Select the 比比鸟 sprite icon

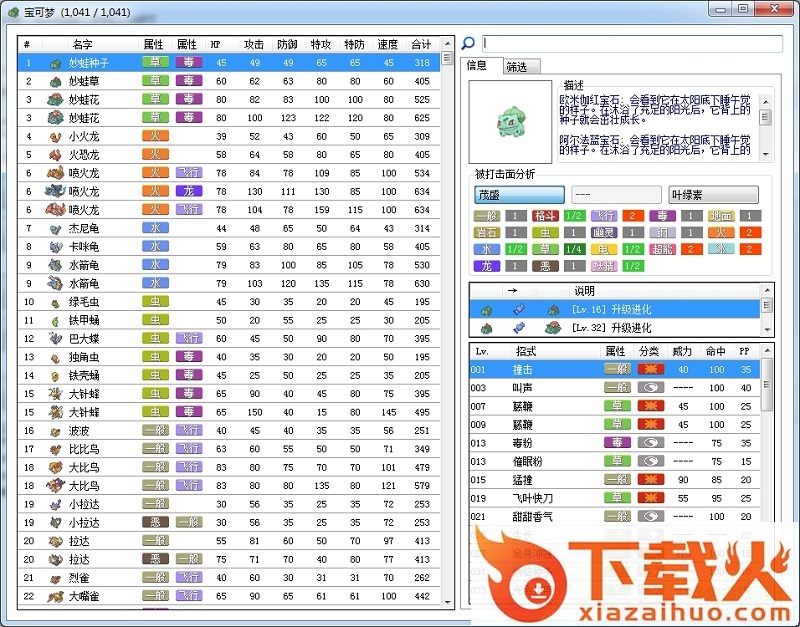55,449
